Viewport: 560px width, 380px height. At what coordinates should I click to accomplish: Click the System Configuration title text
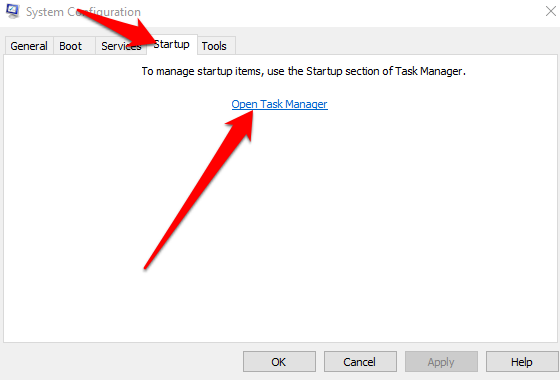click(83, 12)
